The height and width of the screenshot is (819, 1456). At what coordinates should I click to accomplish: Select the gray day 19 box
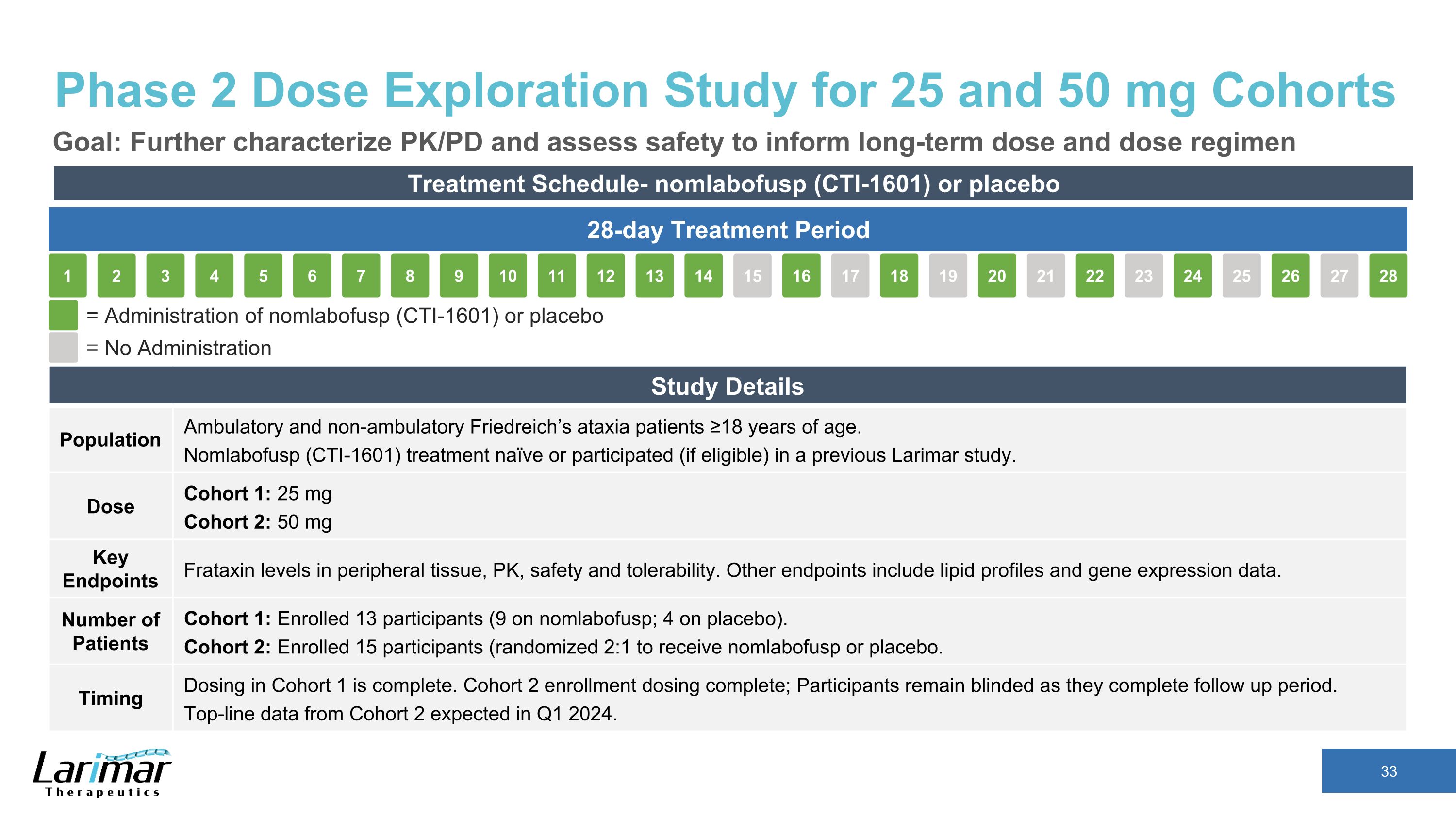coord(948,275)
